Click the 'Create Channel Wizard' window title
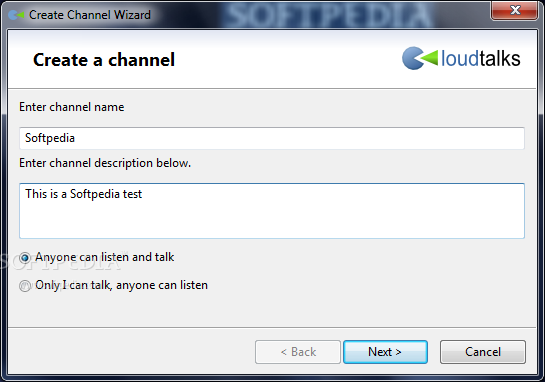 pos(90,15)
